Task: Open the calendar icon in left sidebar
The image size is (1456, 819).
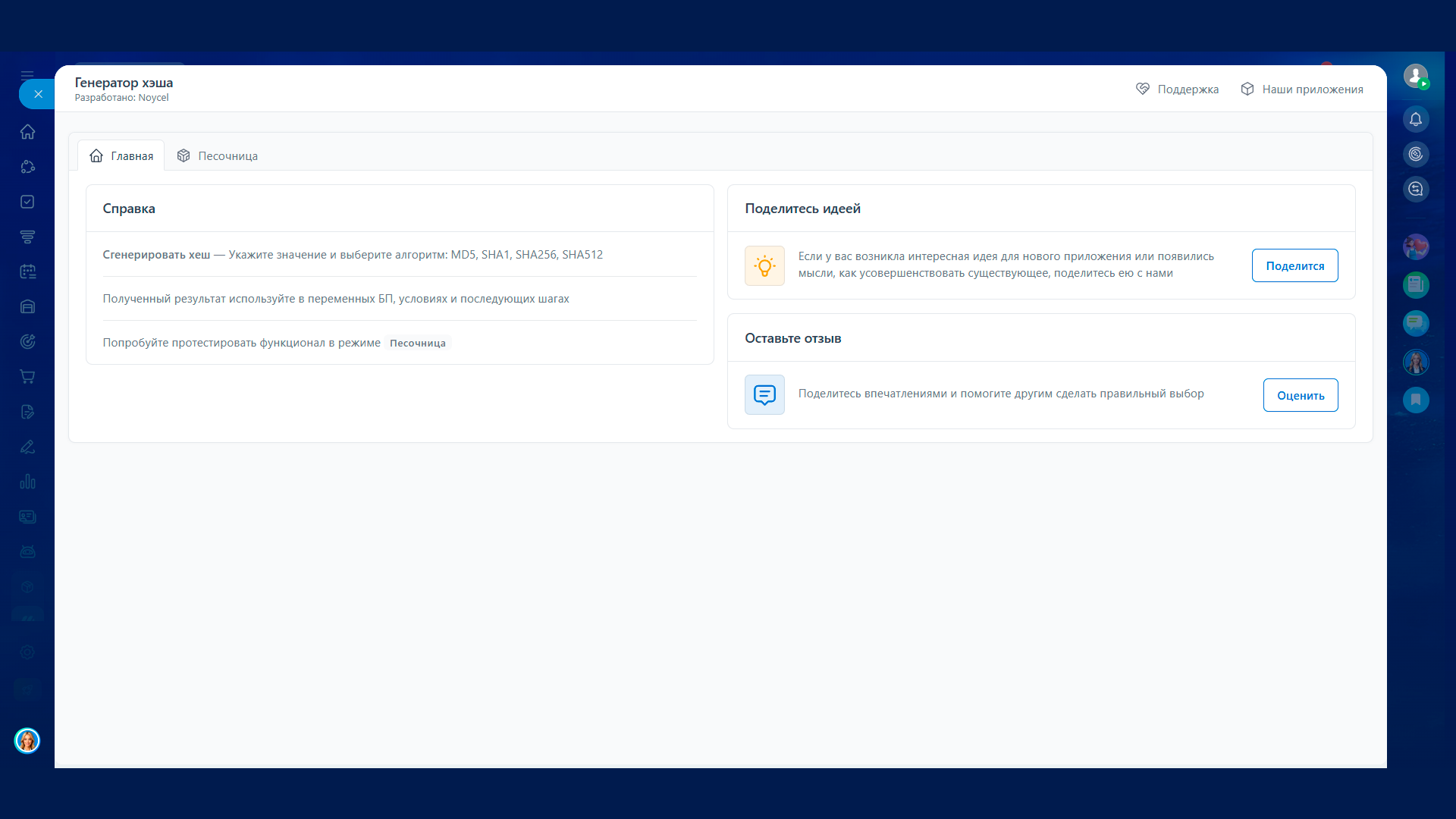Action: 27,271
